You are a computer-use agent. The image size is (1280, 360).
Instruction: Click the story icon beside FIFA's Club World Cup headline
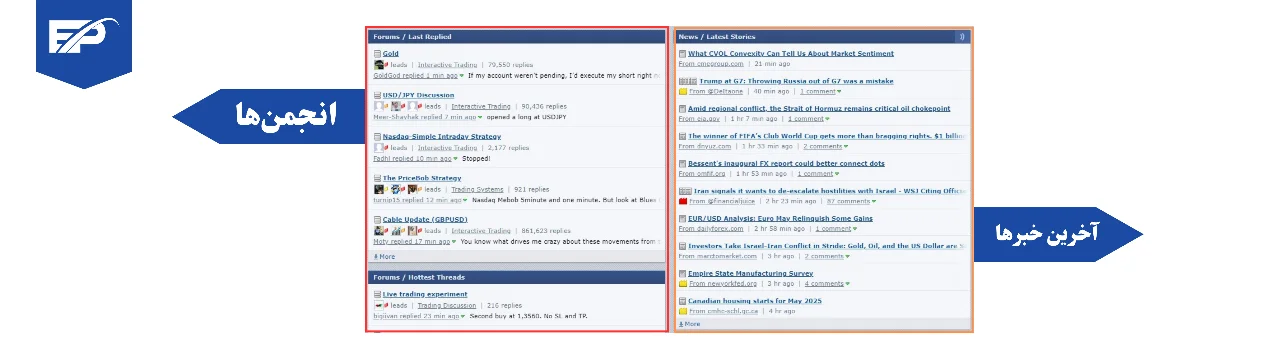point(682,136)
